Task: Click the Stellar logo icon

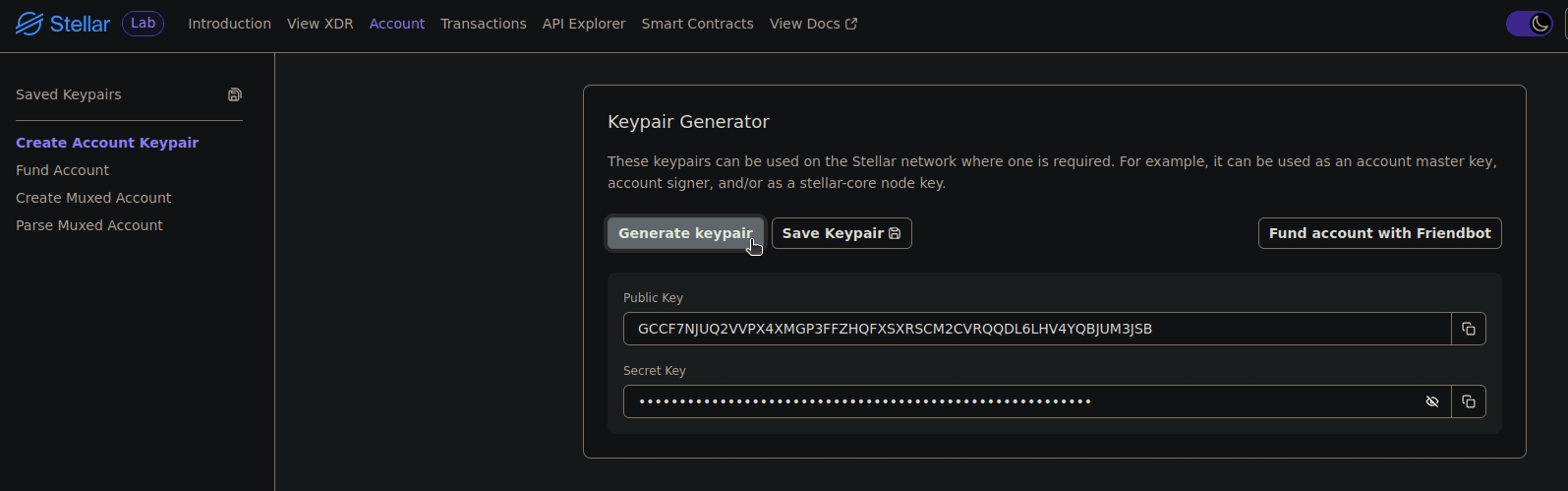Action: point(29,24)
